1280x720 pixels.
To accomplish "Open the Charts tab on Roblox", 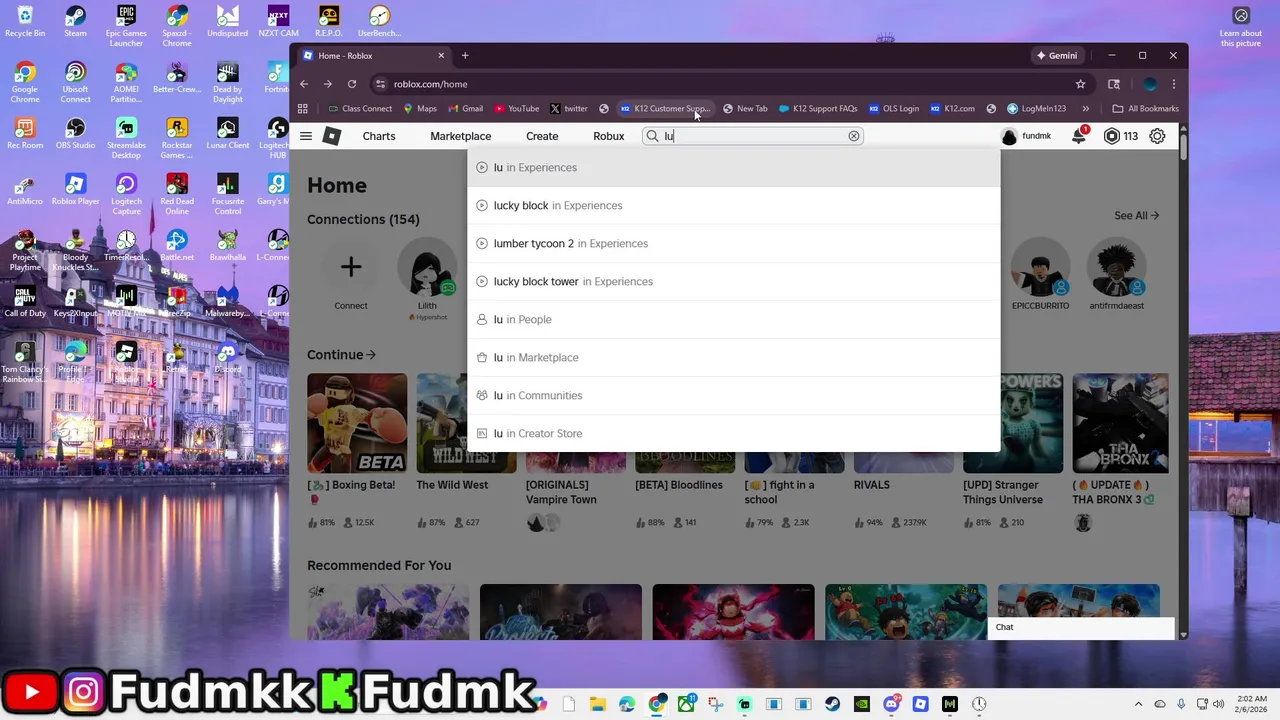I will tap(379, 136).
